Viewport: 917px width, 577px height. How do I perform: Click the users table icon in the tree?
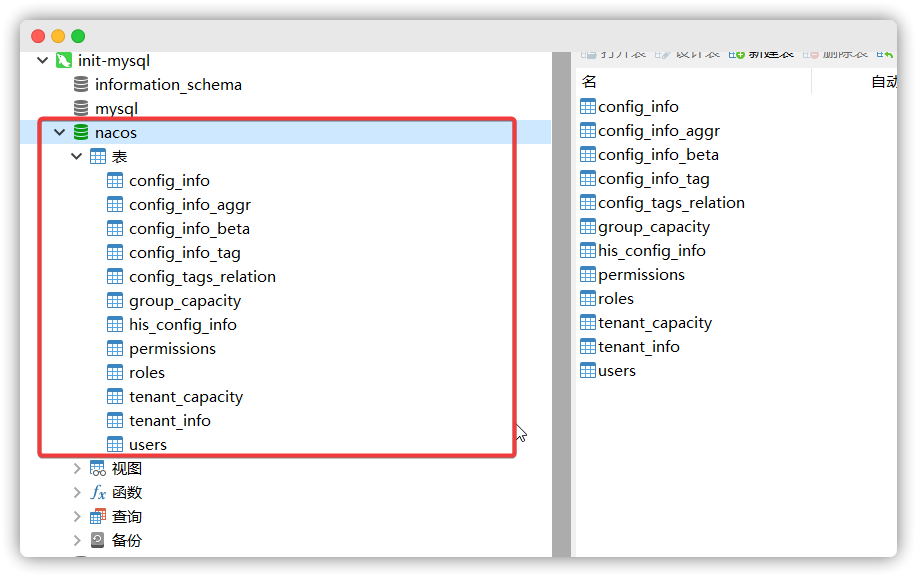pyautogui.click(x=115, y=444)
